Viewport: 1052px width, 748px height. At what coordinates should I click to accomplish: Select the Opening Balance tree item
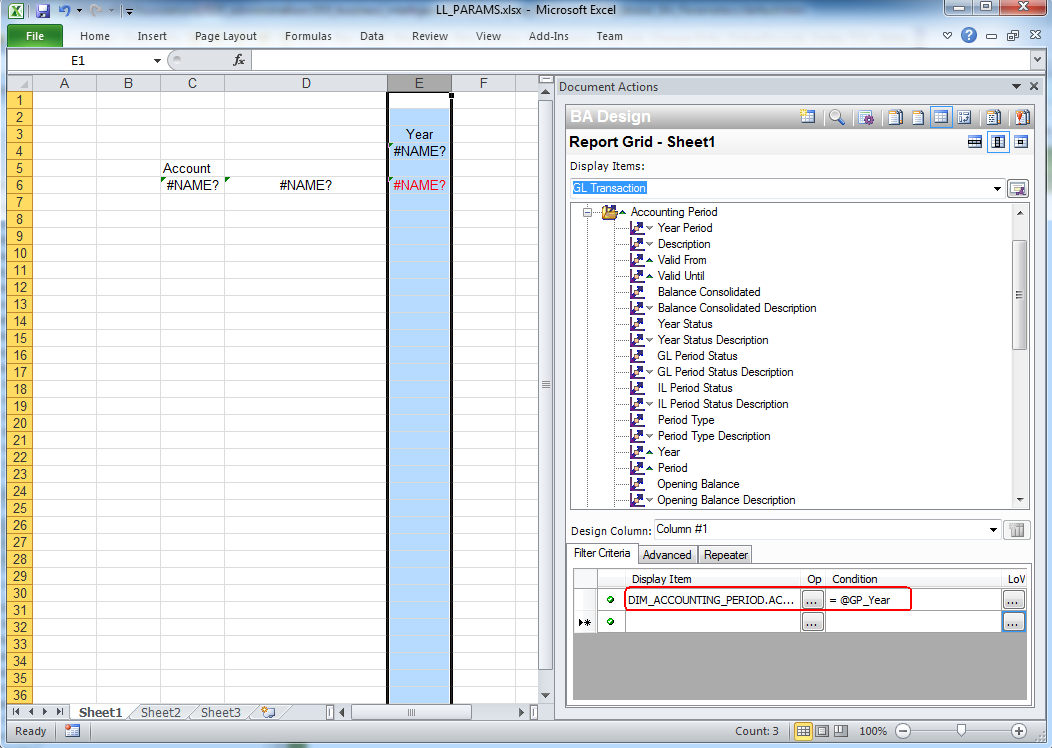click(x=698, y=484)
